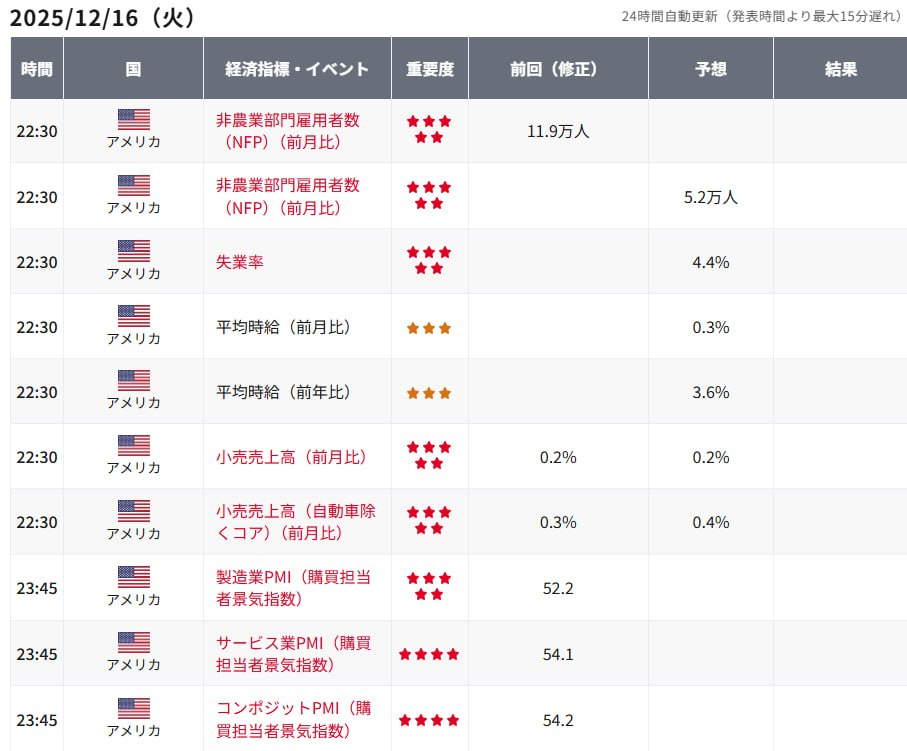Open the コンポジットPMI event link

(294, 719)
